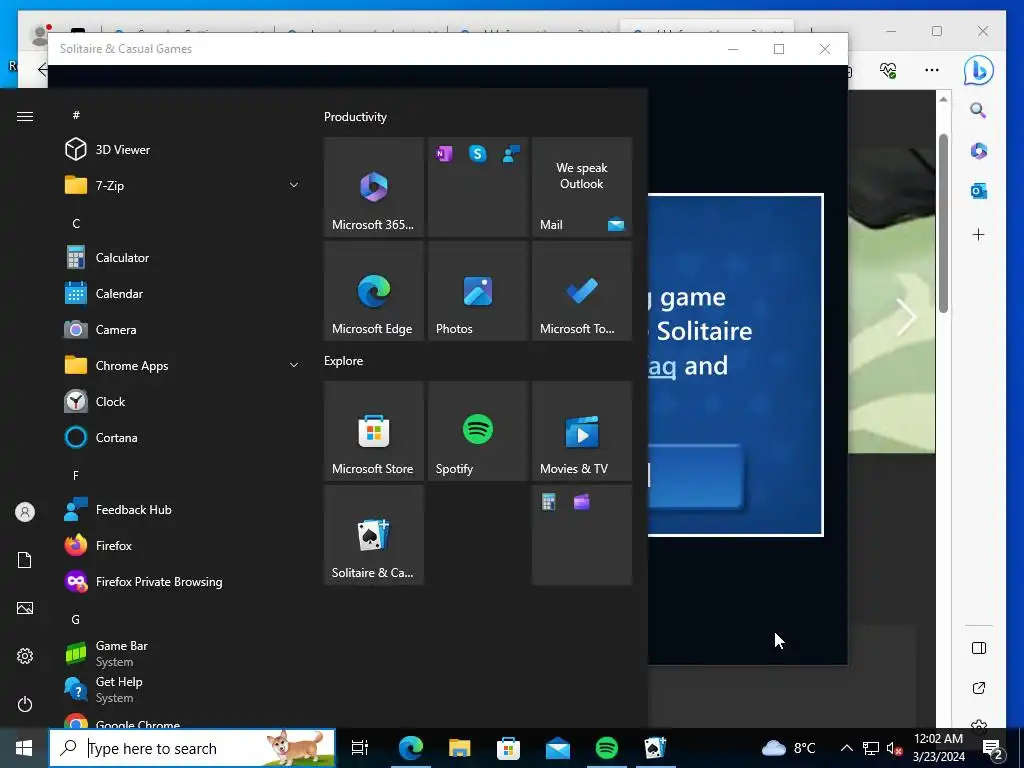Screen dimensions: 1024x768
Task: Click the Edge page vertical scrollbar
Action: tap(943, 223)
